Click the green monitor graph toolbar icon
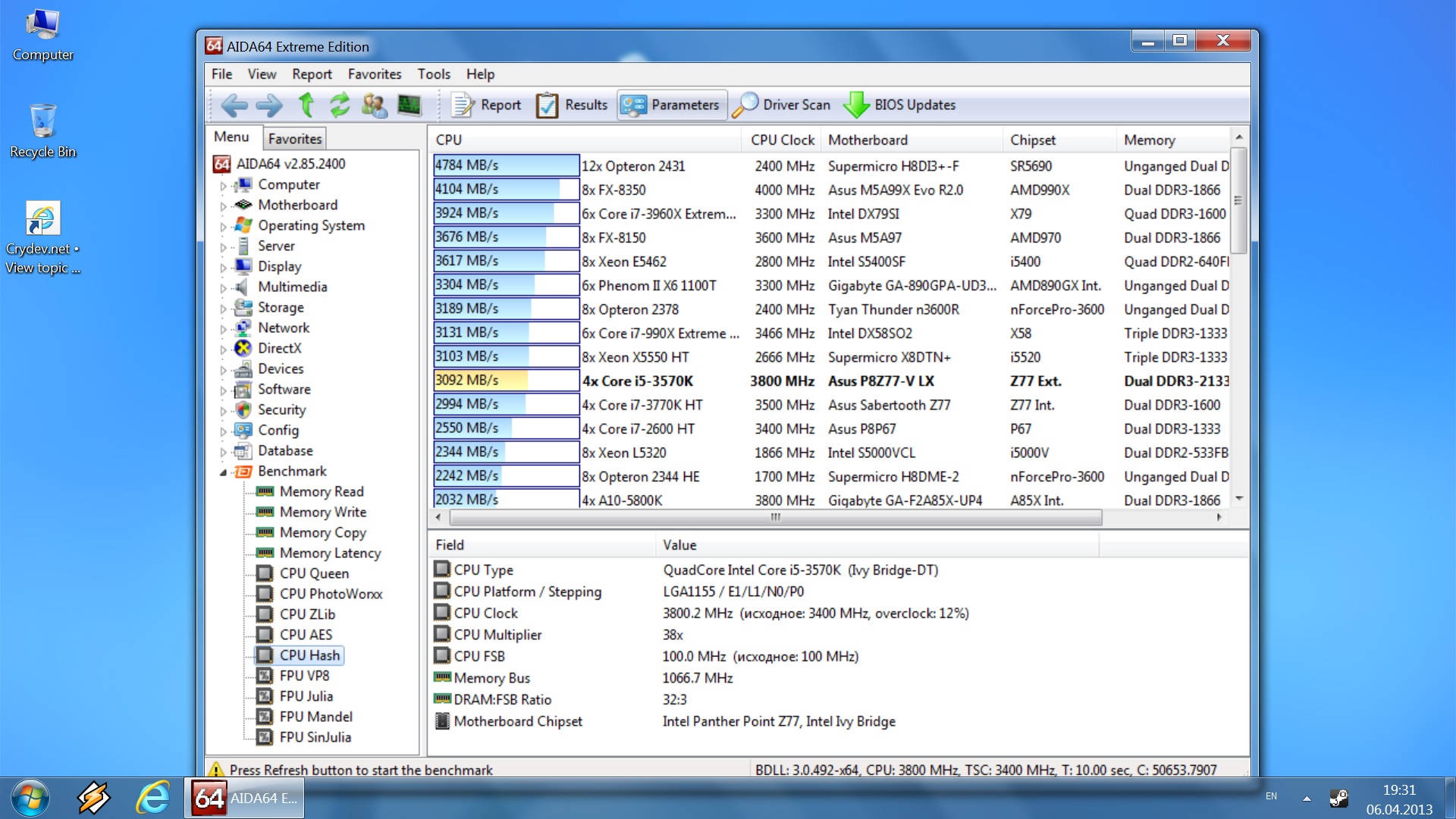 [409, 105]
